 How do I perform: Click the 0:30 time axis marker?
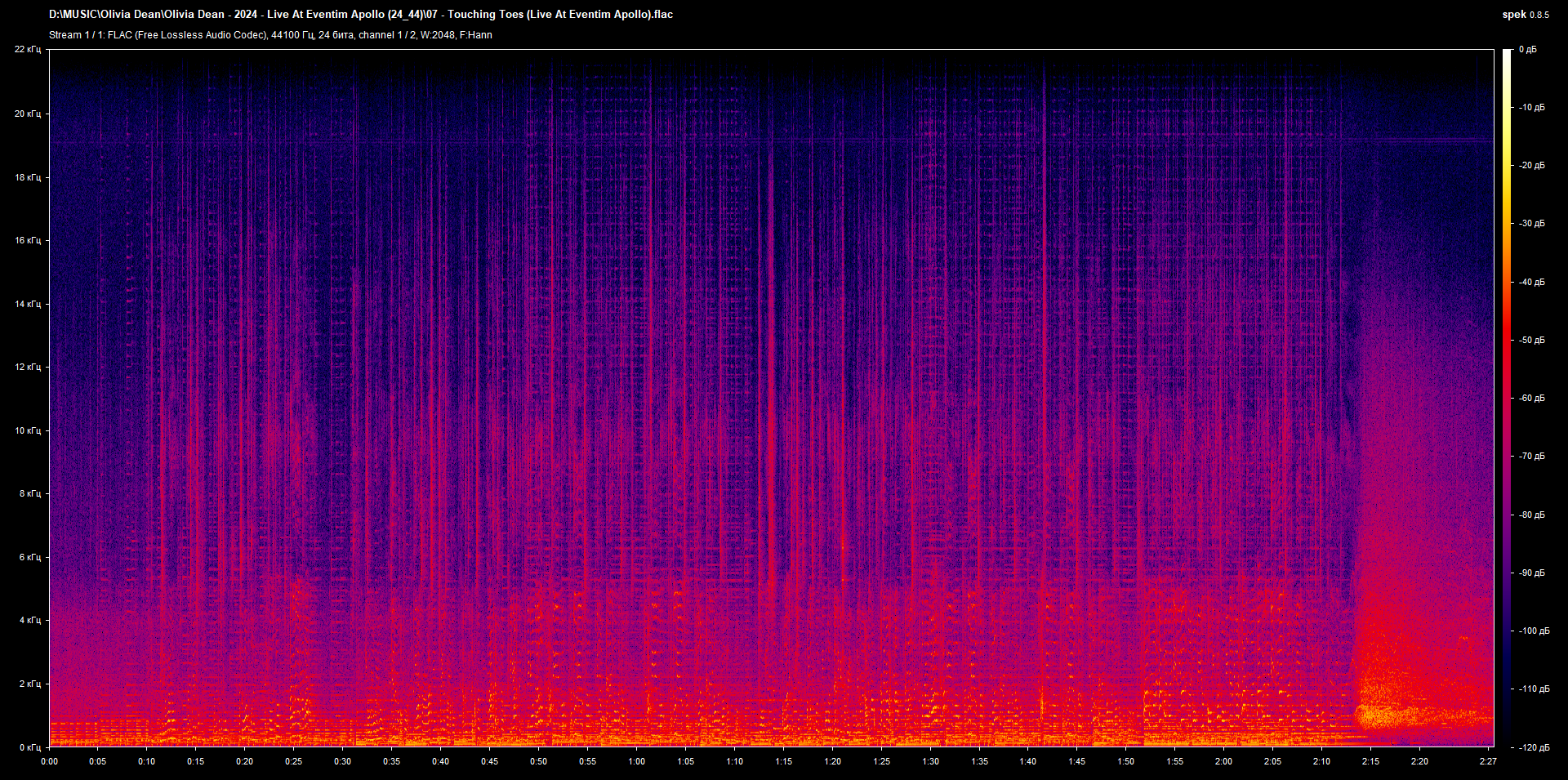pyautogui.click(x=342, y=761)
